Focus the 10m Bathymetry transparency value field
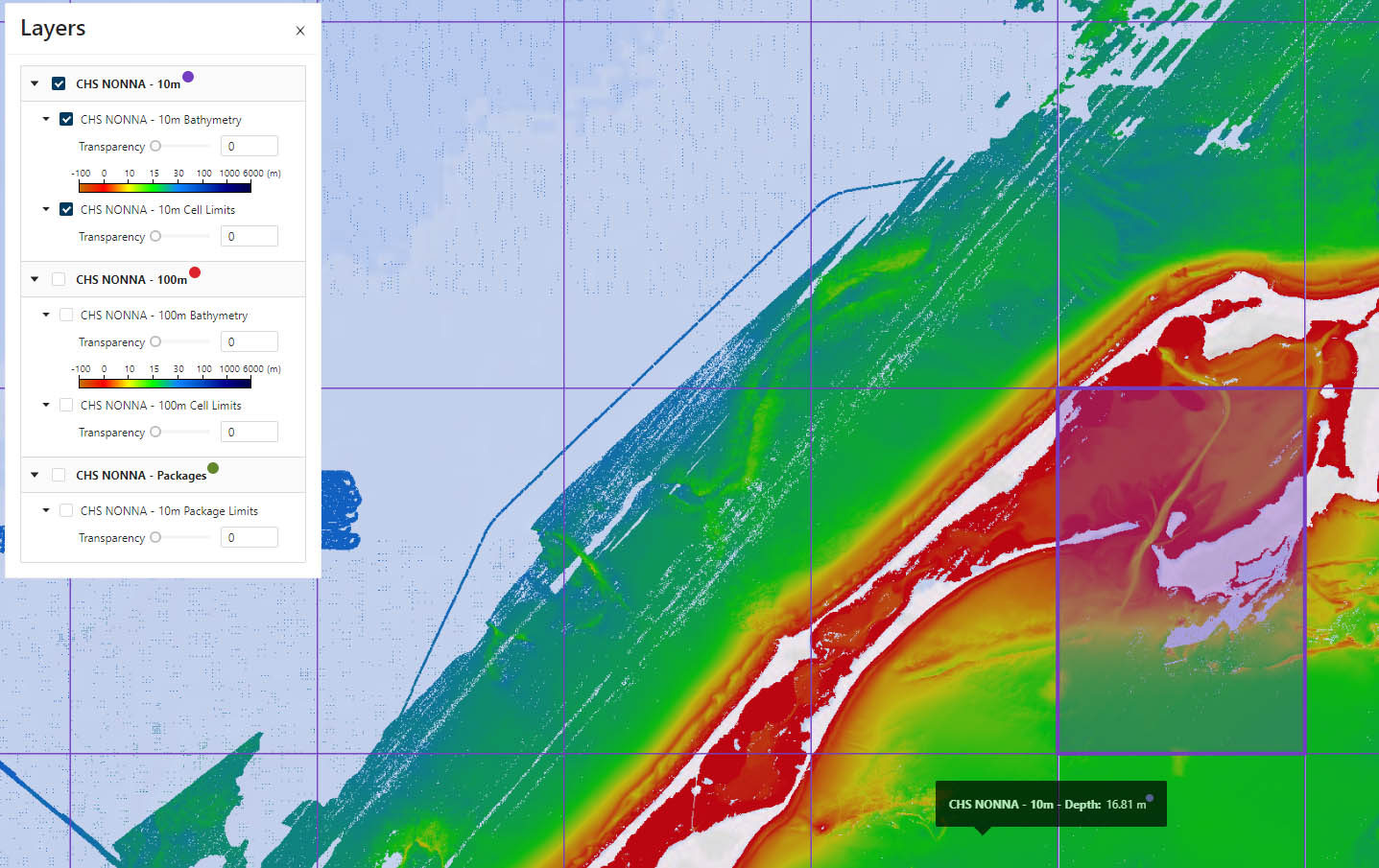Image resolution: width=1379 pixels, height=868 pixels. [x=250, y=146]
